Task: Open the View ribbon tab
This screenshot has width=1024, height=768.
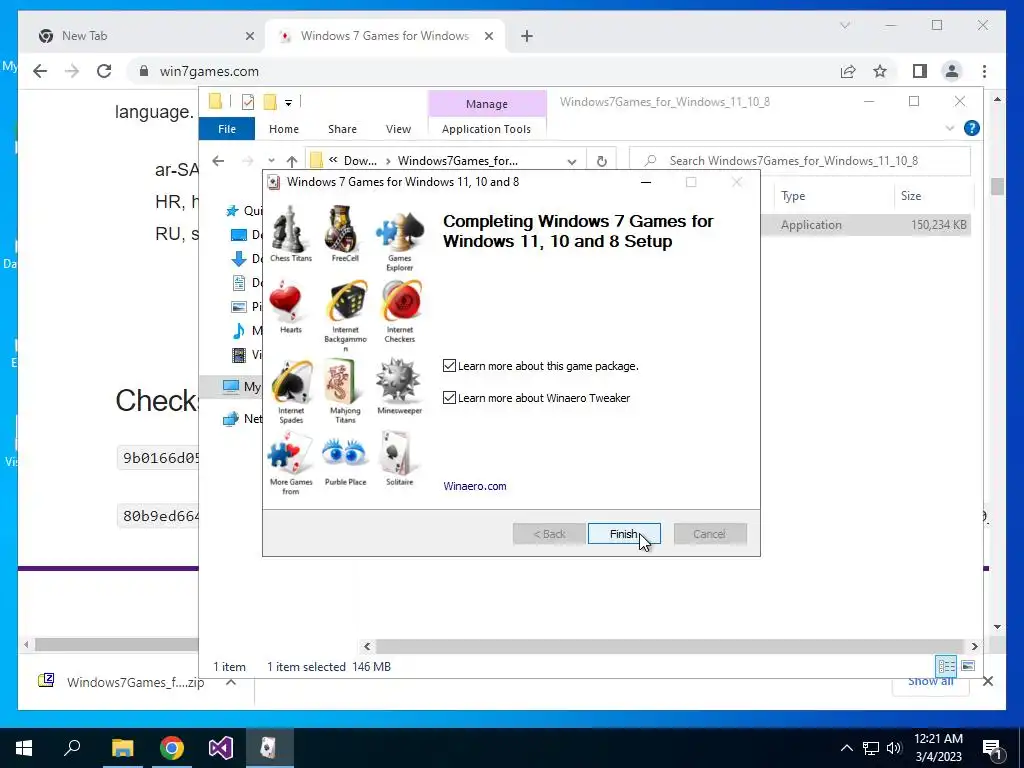Action: click(x=398, y=129)
